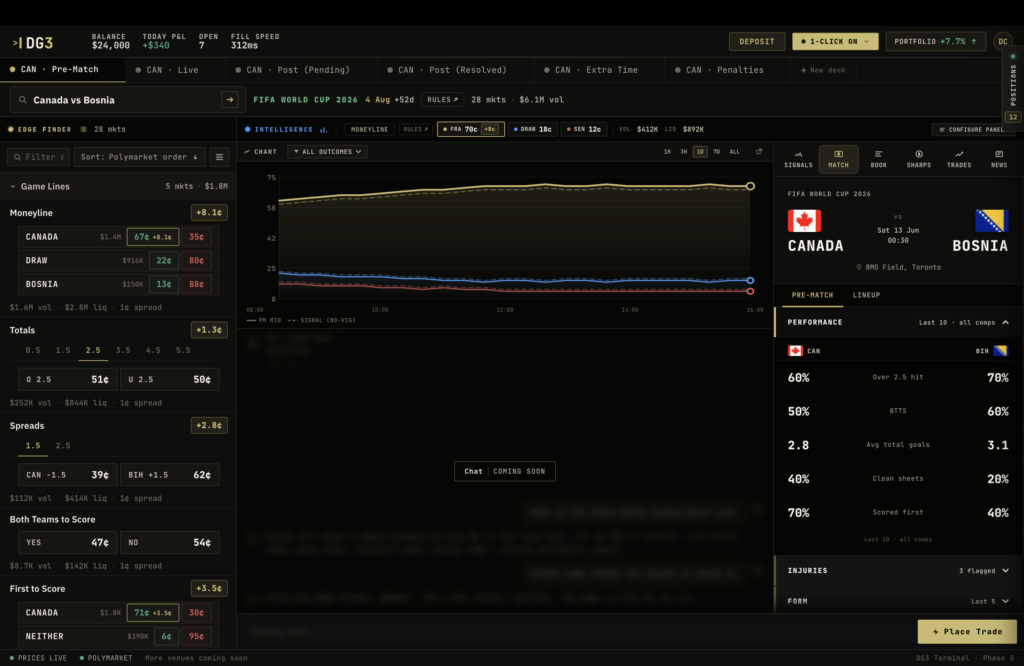Select the Pre-Match sub-tab

coord(812,295)
